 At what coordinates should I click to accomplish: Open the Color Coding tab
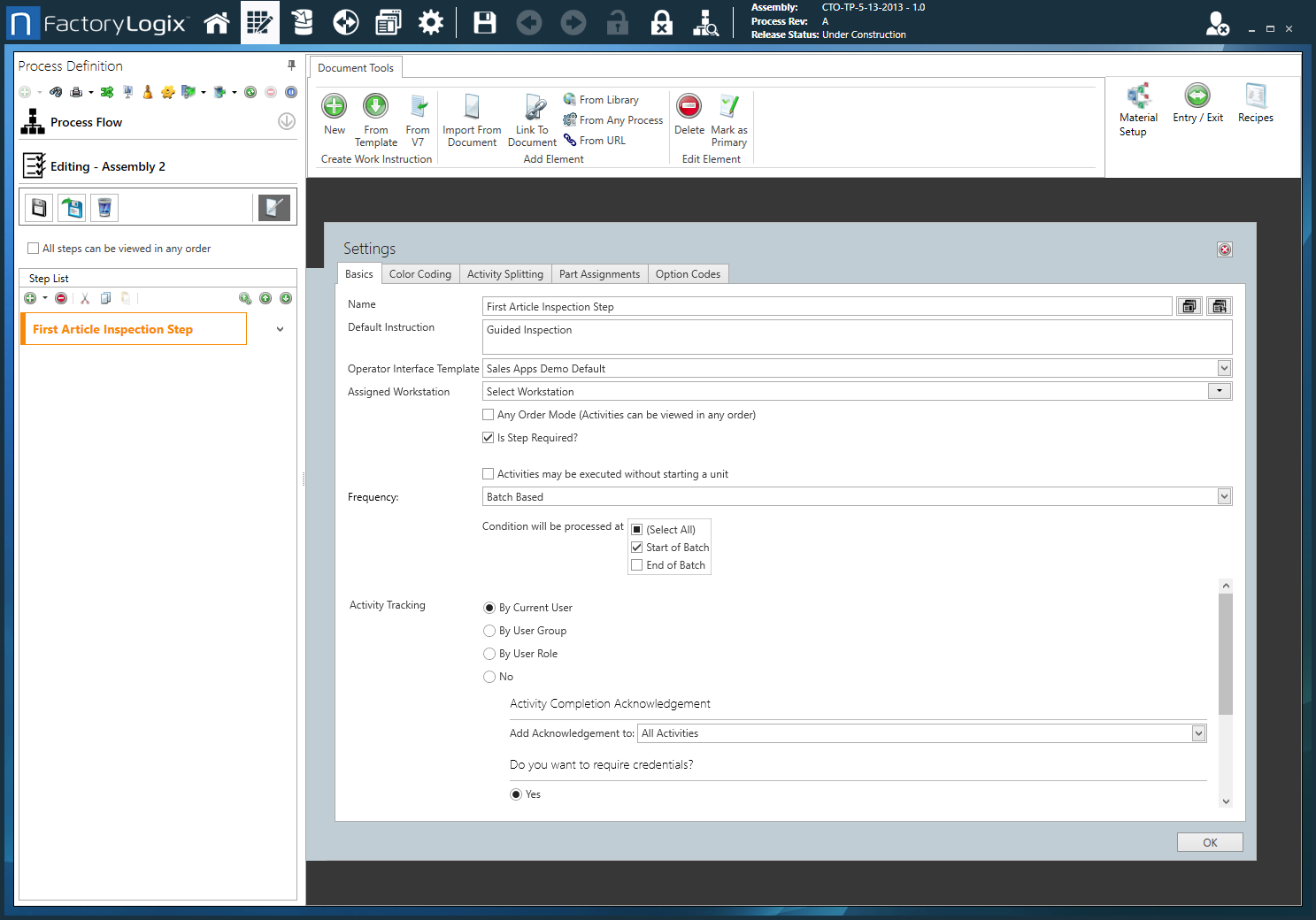pyautogui.click(x=420, y=273)
